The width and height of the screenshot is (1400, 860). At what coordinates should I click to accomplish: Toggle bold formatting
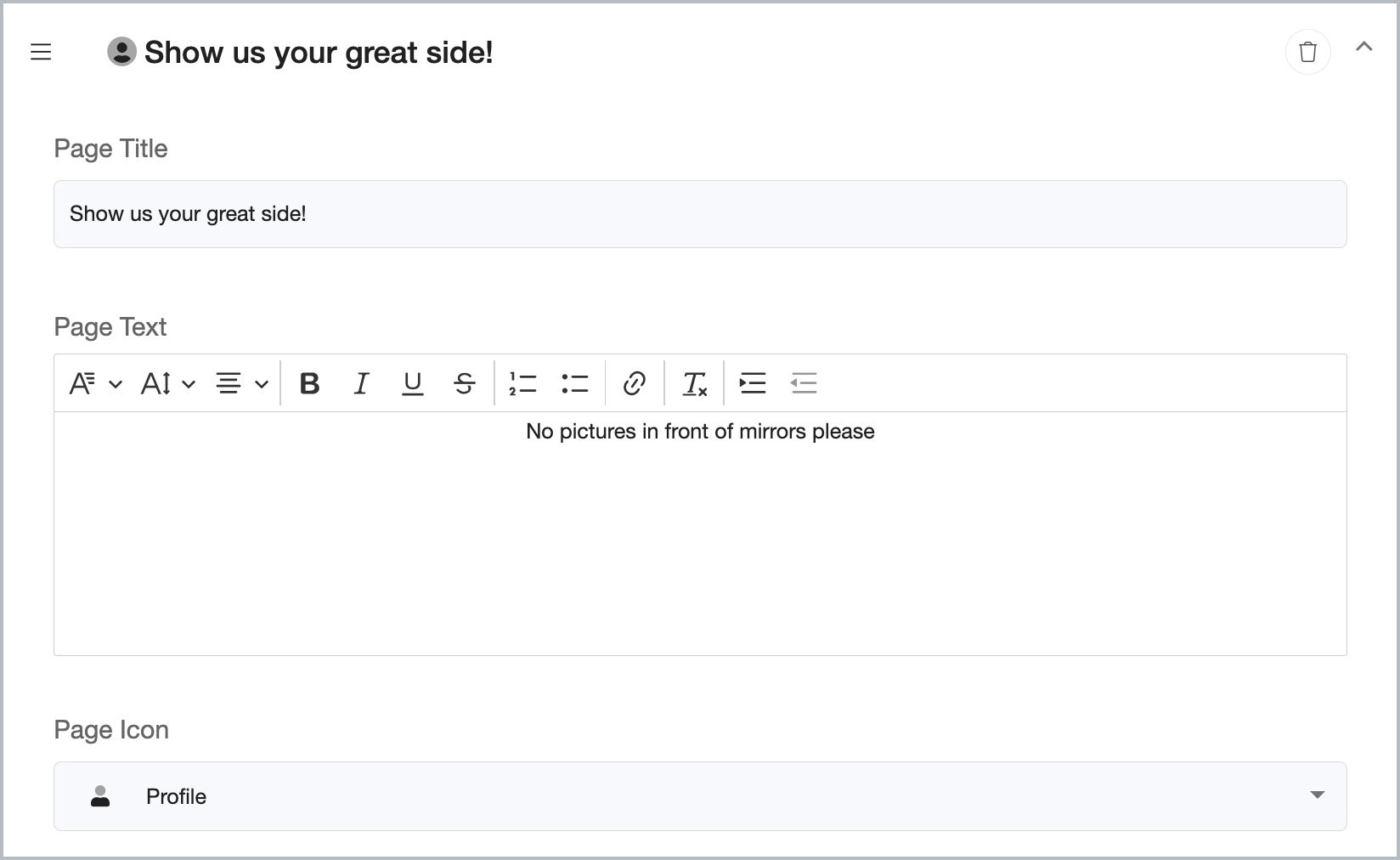[x=310, y=383]
